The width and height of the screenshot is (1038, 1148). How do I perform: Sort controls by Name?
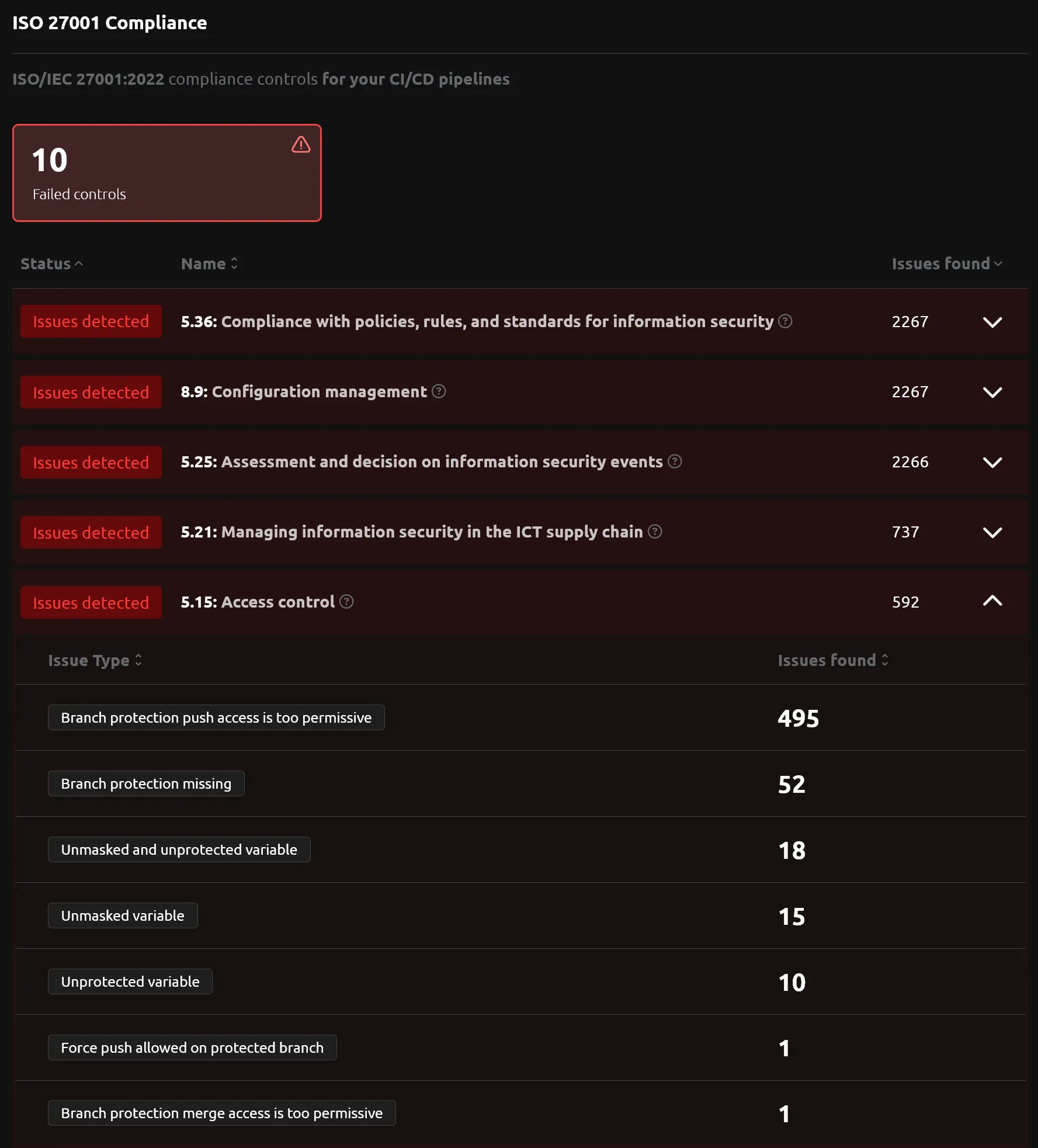[x=209, y=263]
